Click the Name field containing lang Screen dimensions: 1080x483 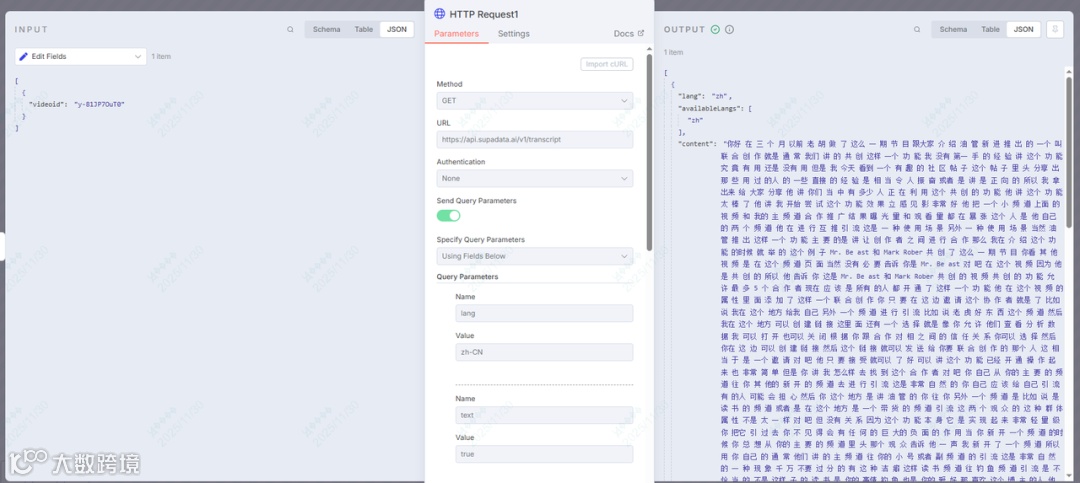pyautogui.click(x=544, y=313)
